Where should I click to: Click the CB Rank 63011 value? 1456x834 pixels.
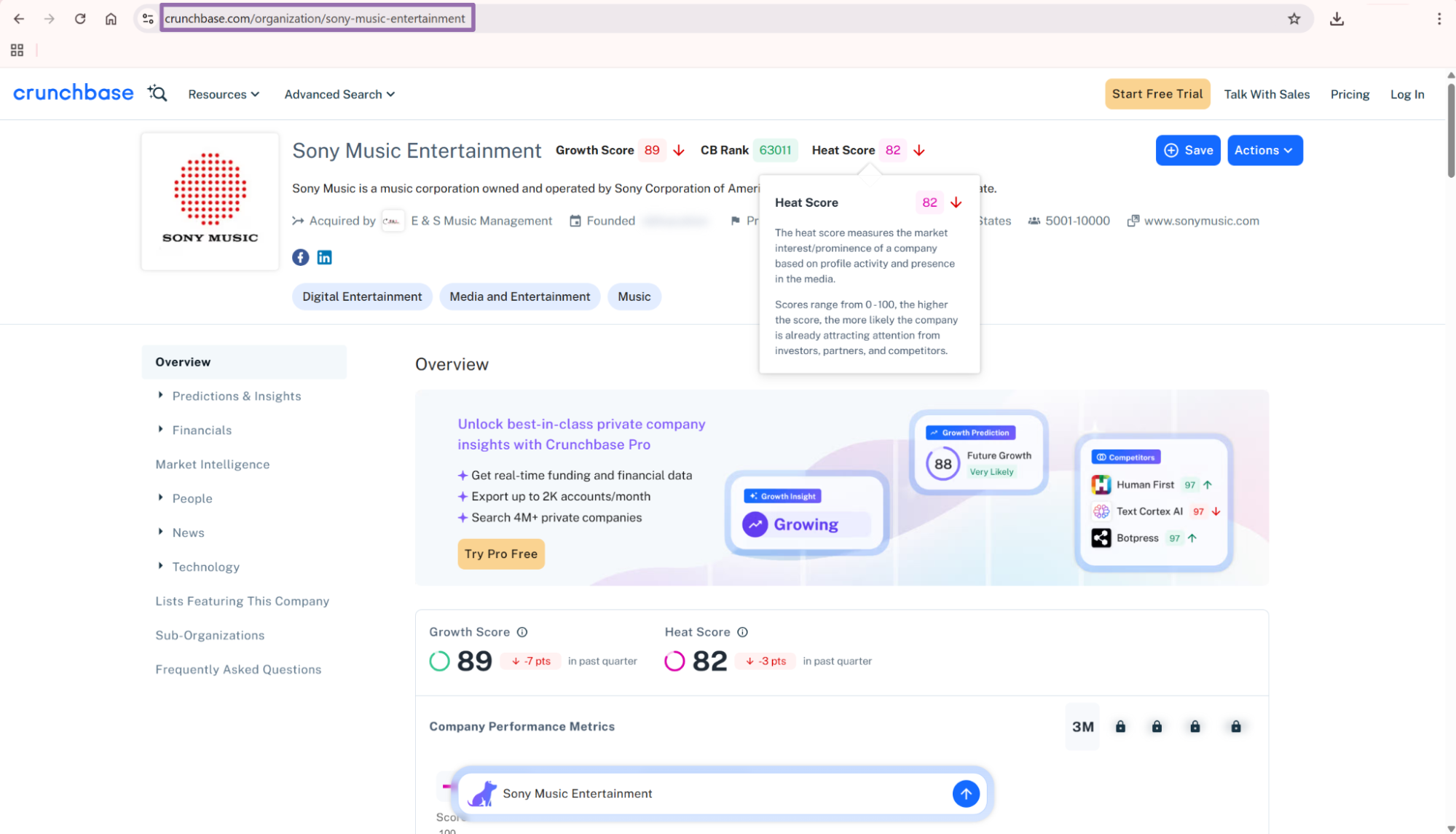click(x=775, y=150)
